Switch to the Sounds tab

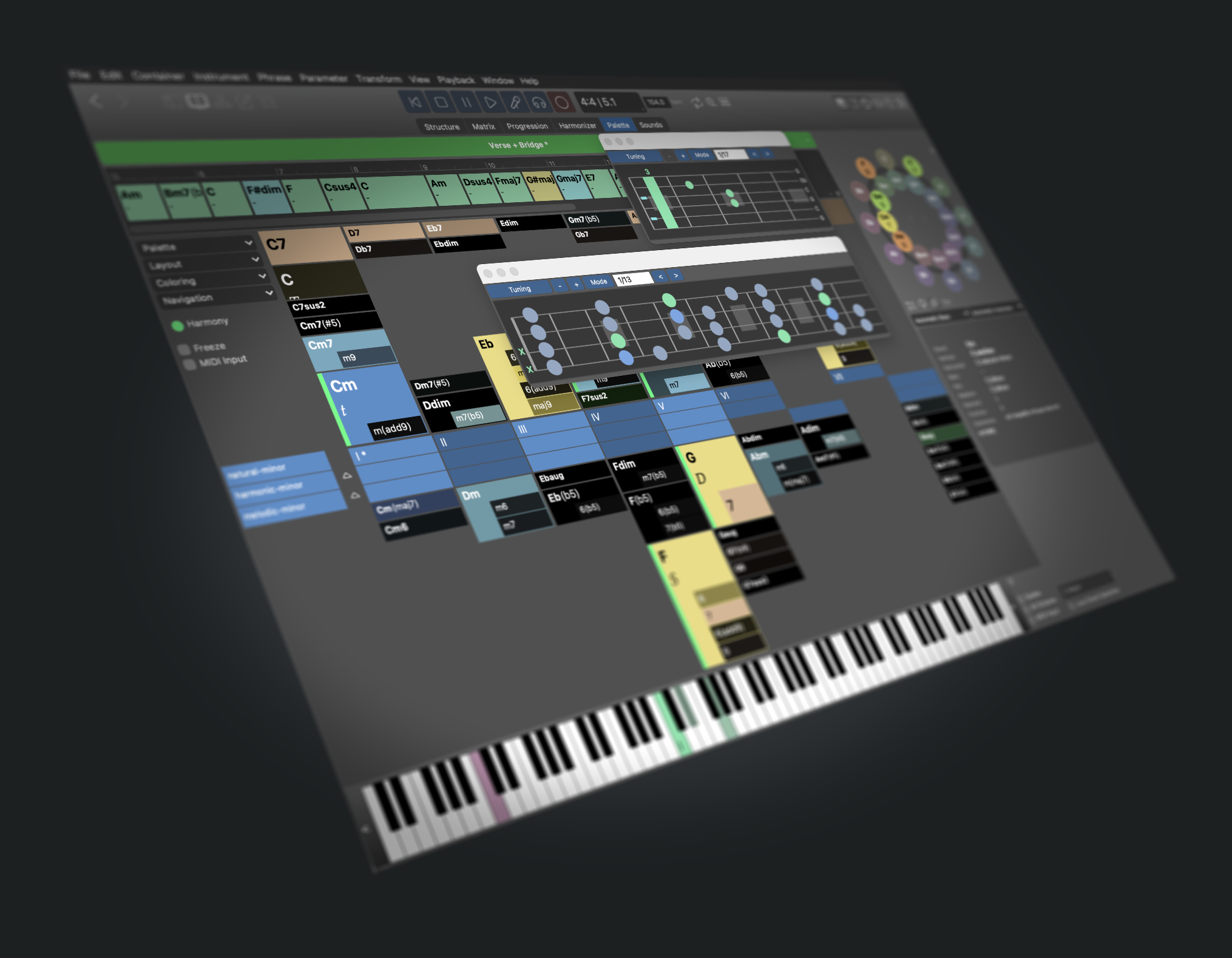(x=651, y=124)
